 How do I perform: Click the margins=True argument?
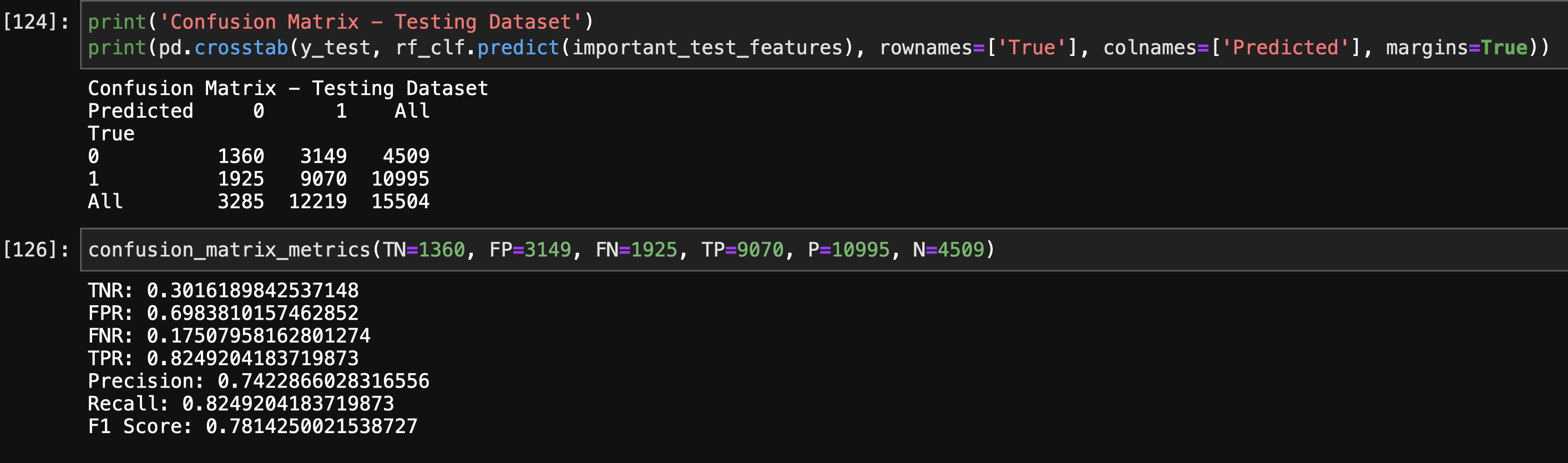[1456, 48]
